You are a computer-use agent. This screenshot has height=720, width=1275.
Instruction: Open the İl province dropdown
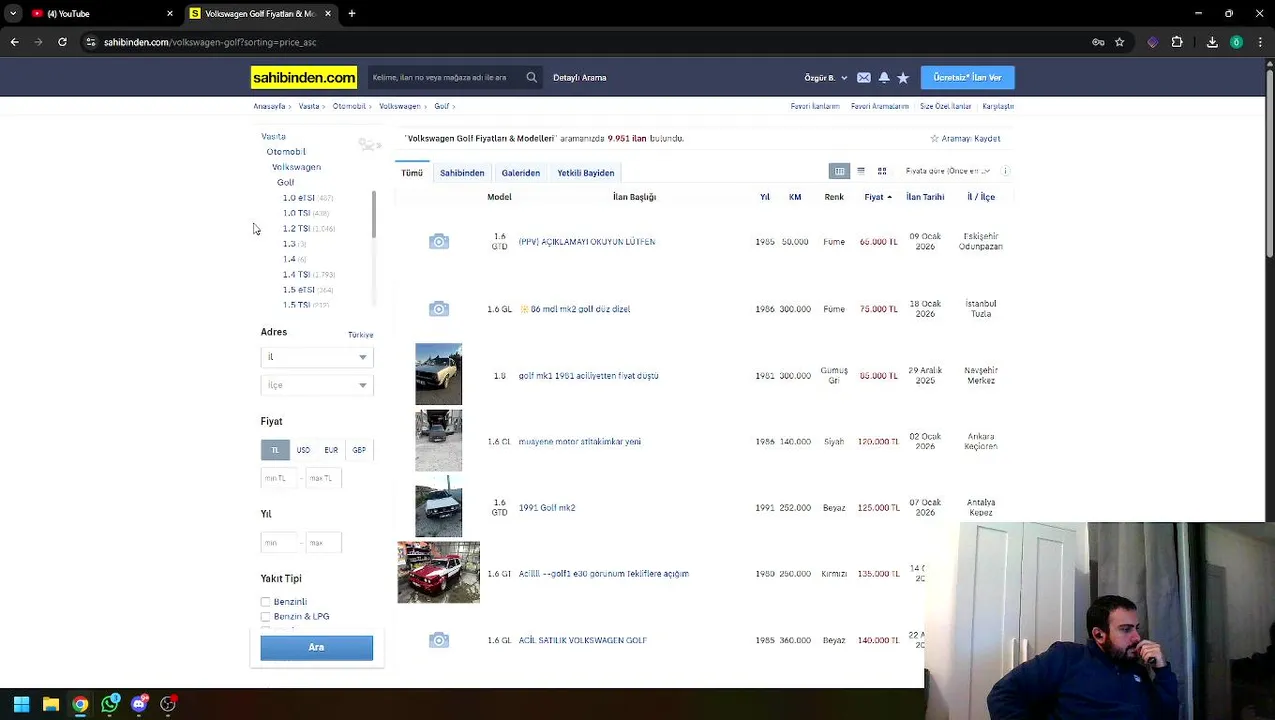coord(317,357)
